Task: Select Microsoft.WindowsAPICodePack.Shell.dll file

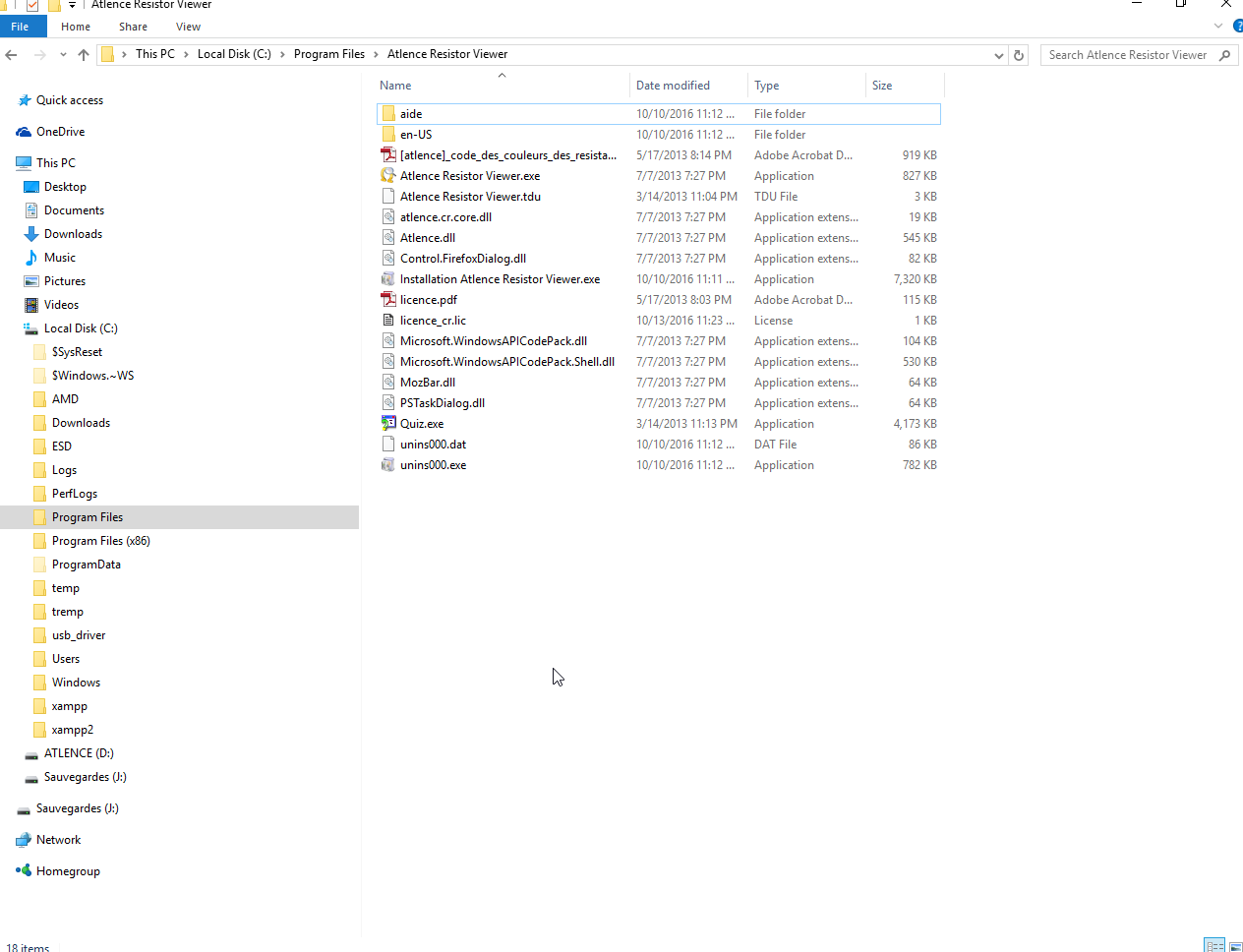Action: 507,362
